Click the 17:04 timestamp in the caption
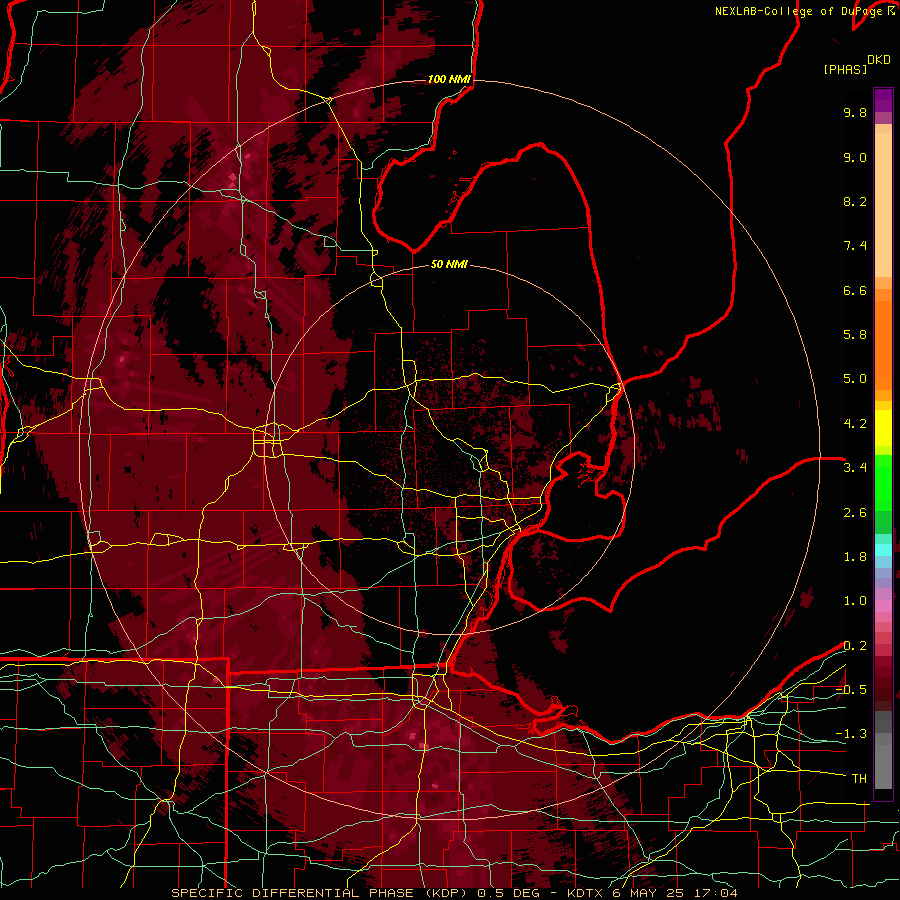900x900 pixels. 717,893
